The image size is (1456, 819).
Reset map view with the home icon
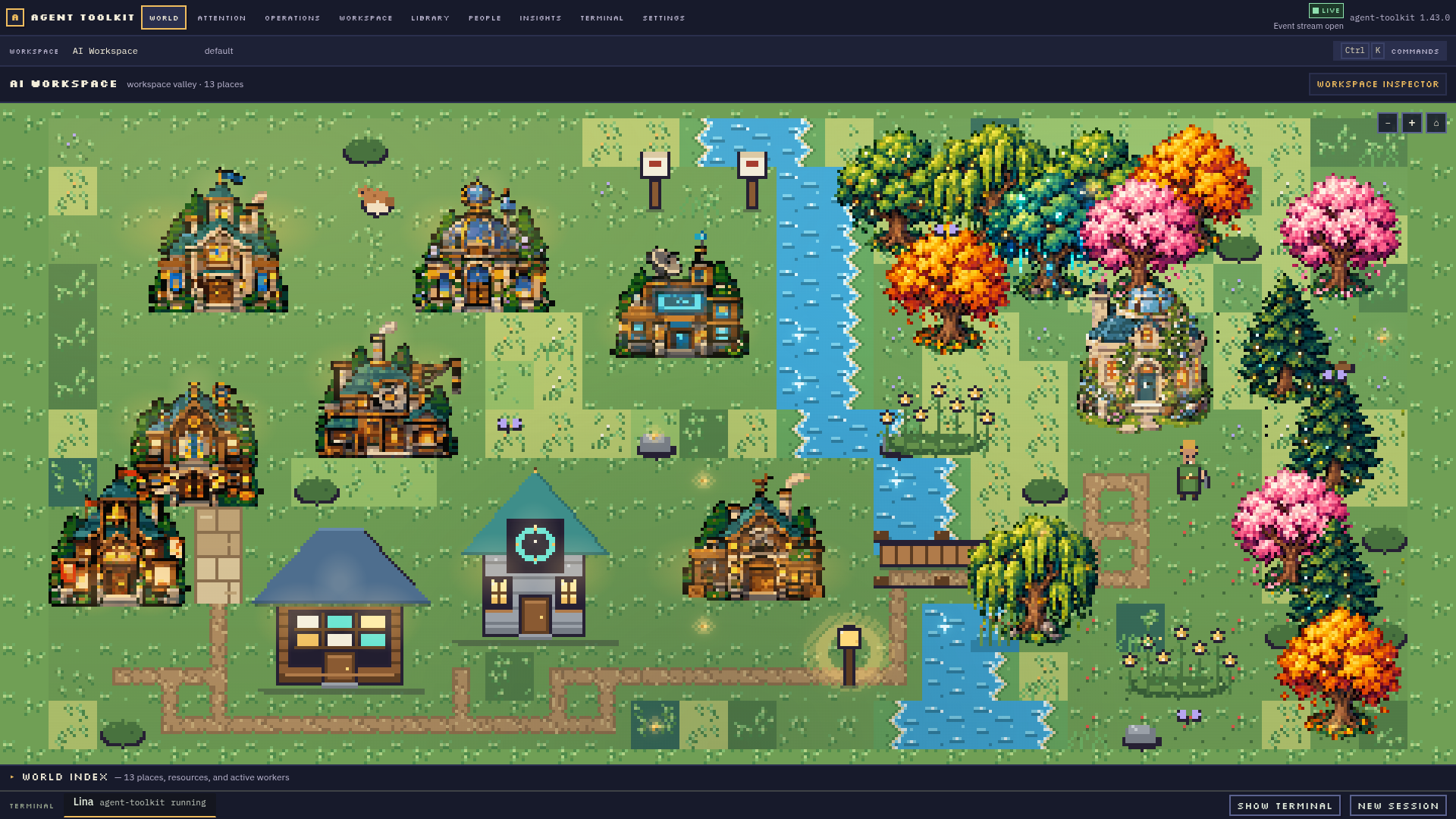(1436, 123)
